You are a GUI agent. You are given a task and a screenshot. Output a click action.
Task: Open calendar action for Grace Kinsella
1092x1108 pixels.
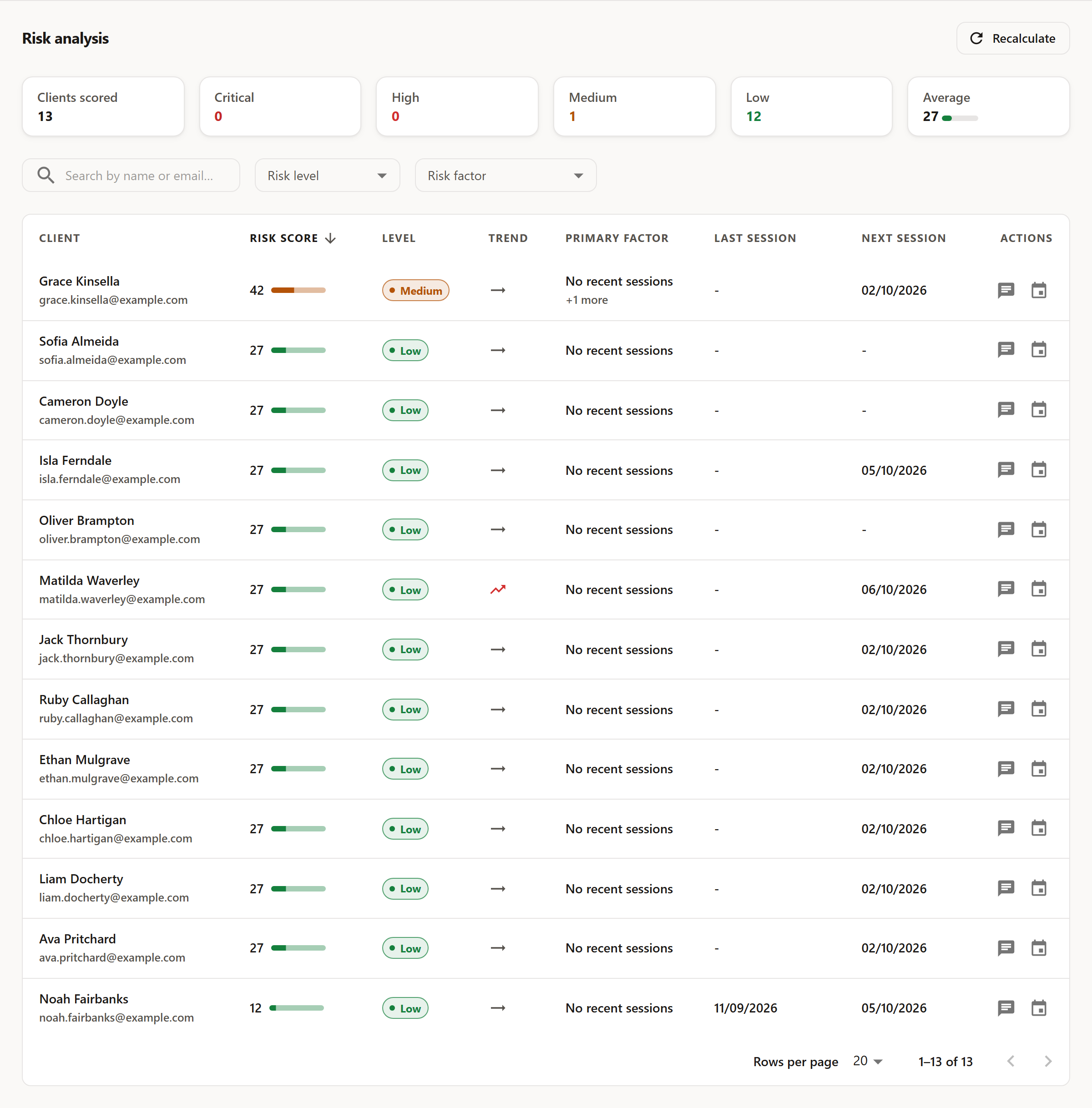1039,290
